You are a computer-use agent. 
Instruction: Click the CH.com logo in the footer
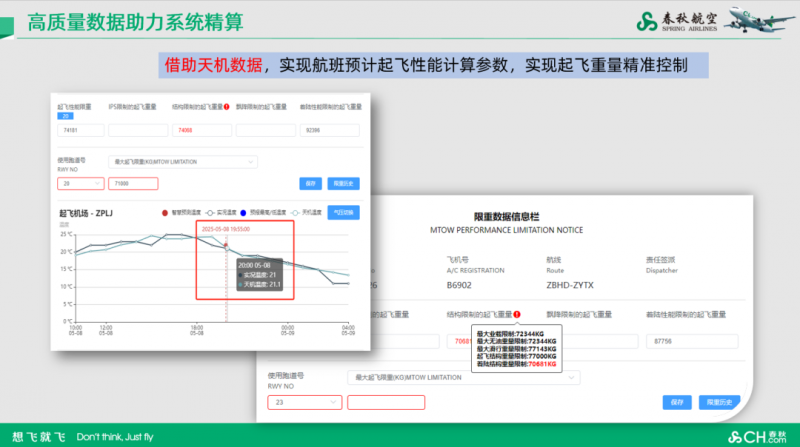pos(757,437)
